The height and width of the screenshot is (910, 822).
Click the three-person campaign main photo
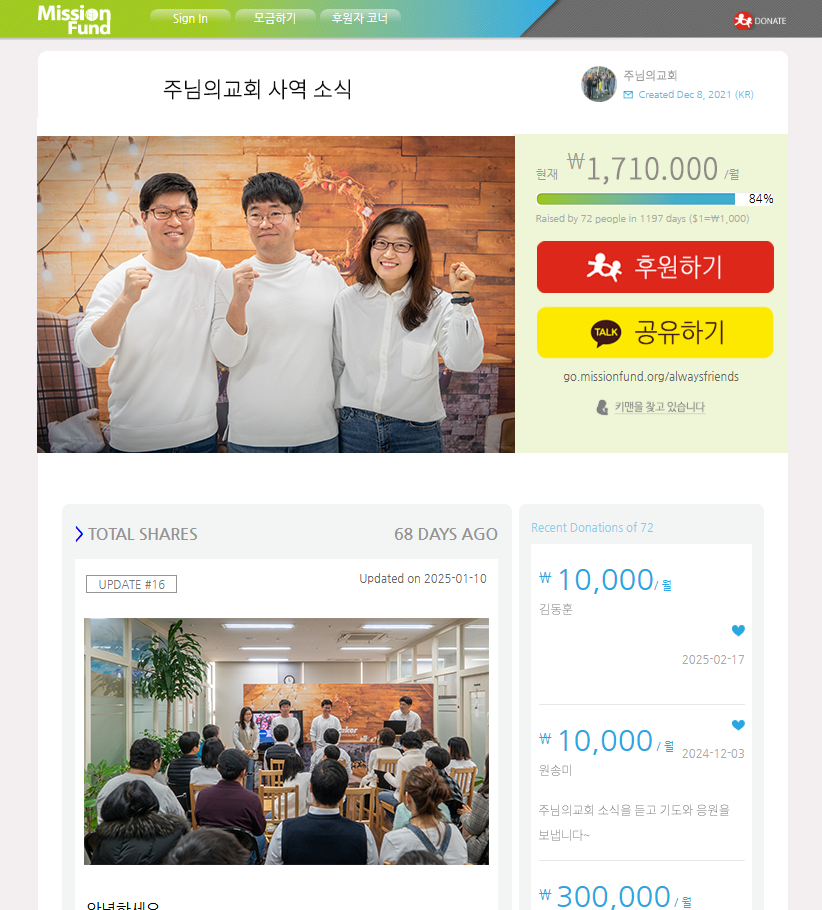click(276, 294)
